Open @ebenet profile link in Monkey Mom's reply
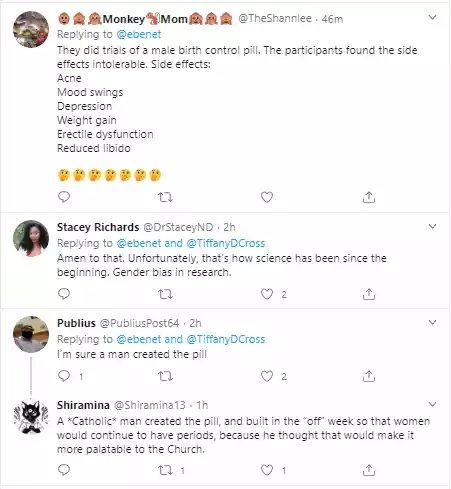This screenshot has width=451, height=489. point(139,34)
